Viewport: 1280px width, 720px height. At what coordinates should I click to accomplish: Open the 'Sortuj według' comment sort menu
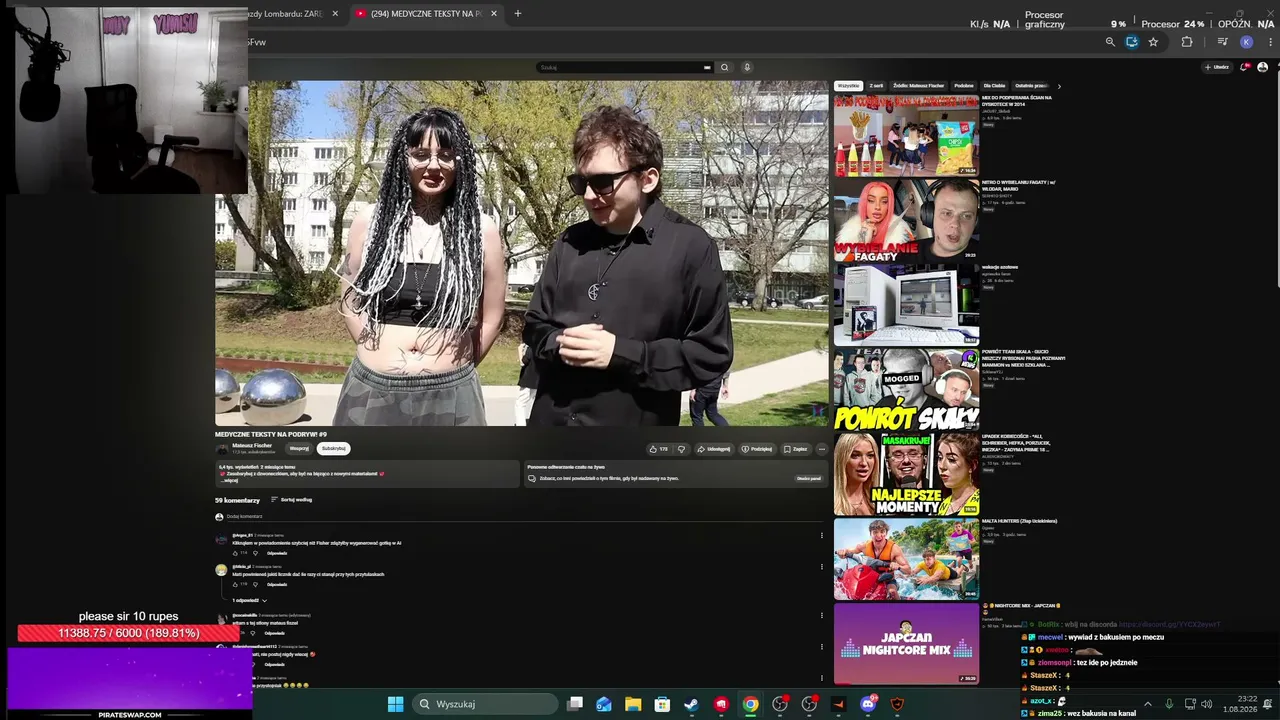tap(292, 500)
